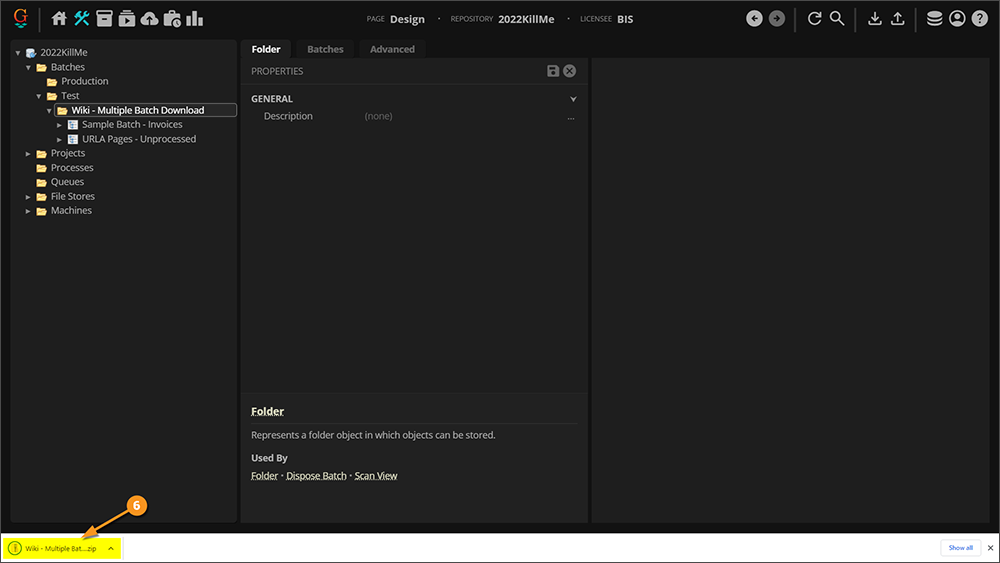Select the Processes folder
This screenshot has width=1000, height=563.
pyautogui.click(x=72, y=168)
